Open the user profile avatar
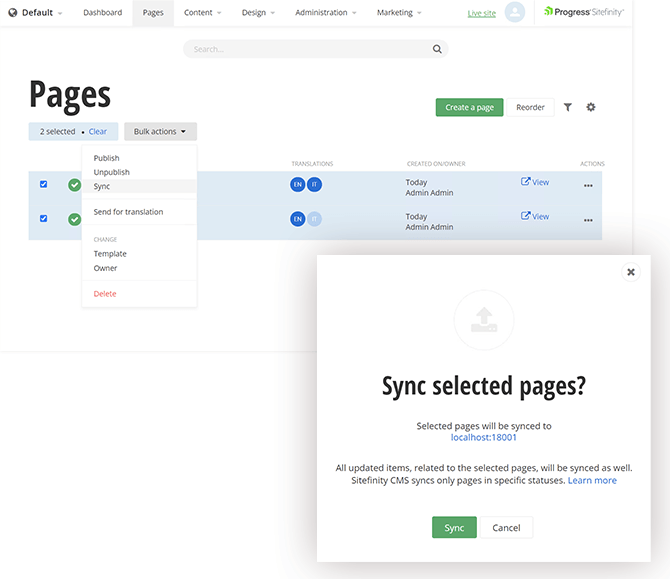Image resolution: width=670 pixels, height=579 pixels. click(x=515, y=13)
